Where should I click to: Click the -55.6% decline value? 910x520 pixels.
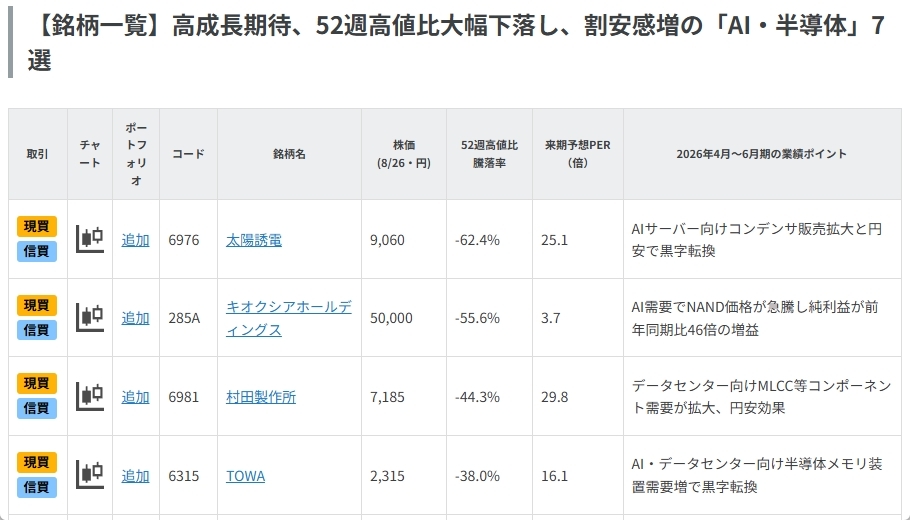click(477, 318)
